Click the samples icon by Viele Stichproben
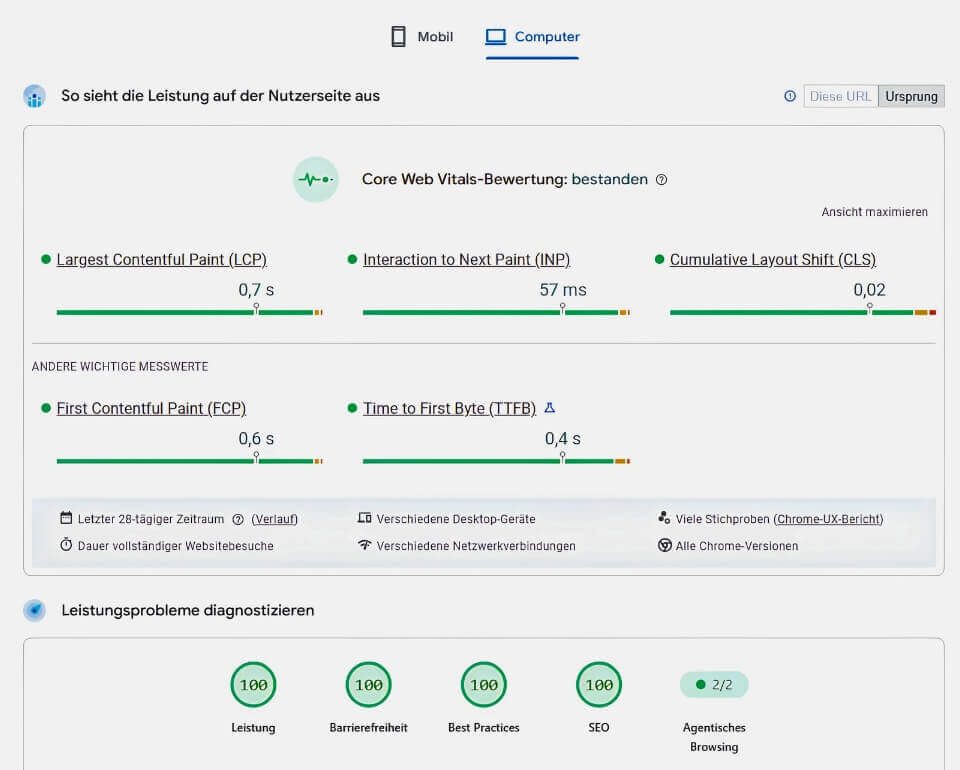This screenshot has width=960, height=770. pos(664,518)
